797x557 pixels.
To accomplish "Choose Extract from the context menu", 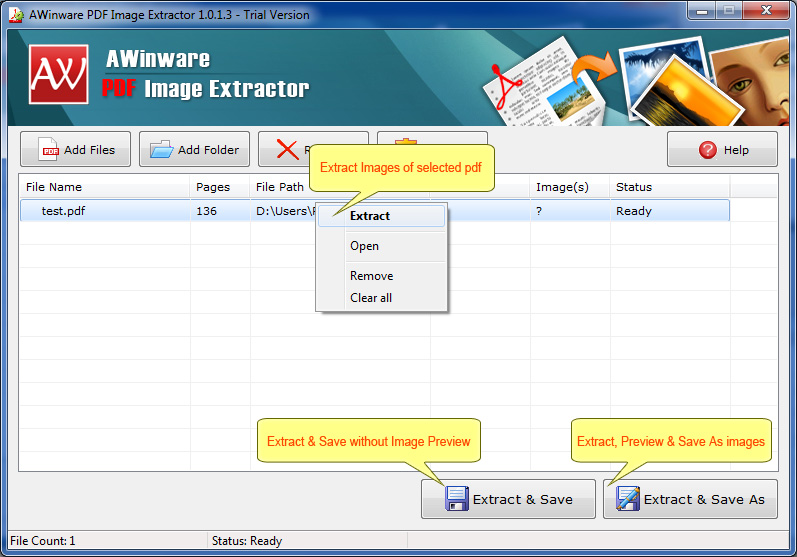I will click(382, 216).
